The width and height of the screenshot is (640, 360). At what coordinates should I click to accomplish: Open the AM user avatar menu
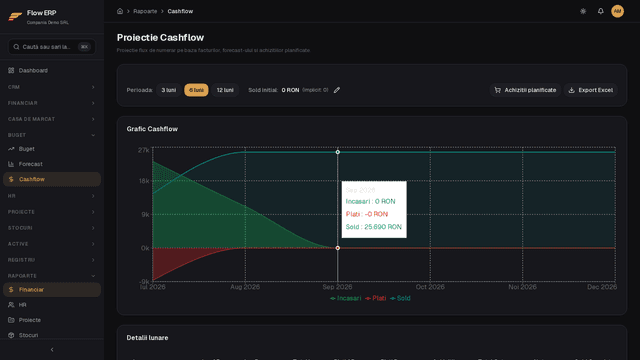(617, 11)
